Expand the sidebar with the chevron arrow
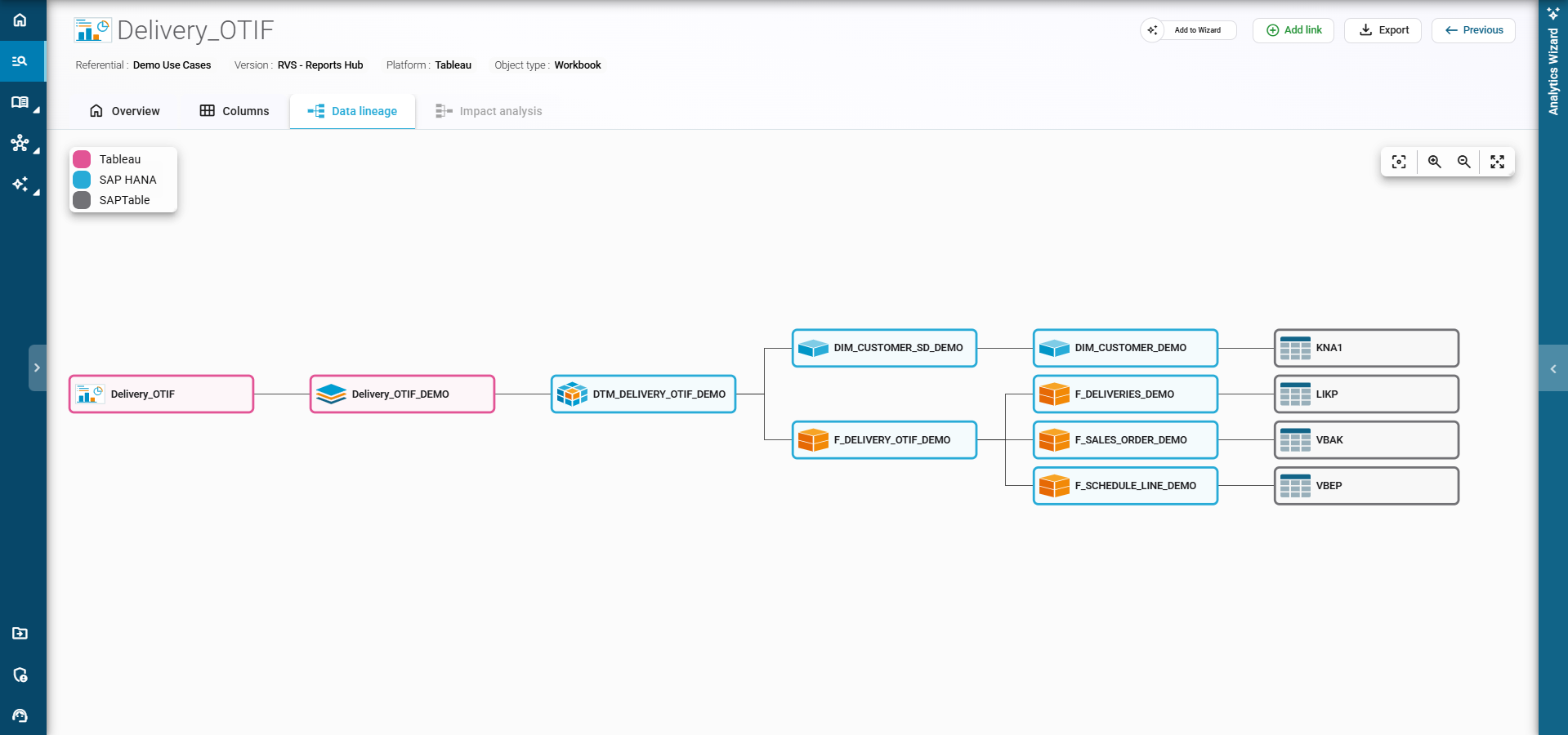Viewport: 1568px width, 735px height. pos(38,367)
